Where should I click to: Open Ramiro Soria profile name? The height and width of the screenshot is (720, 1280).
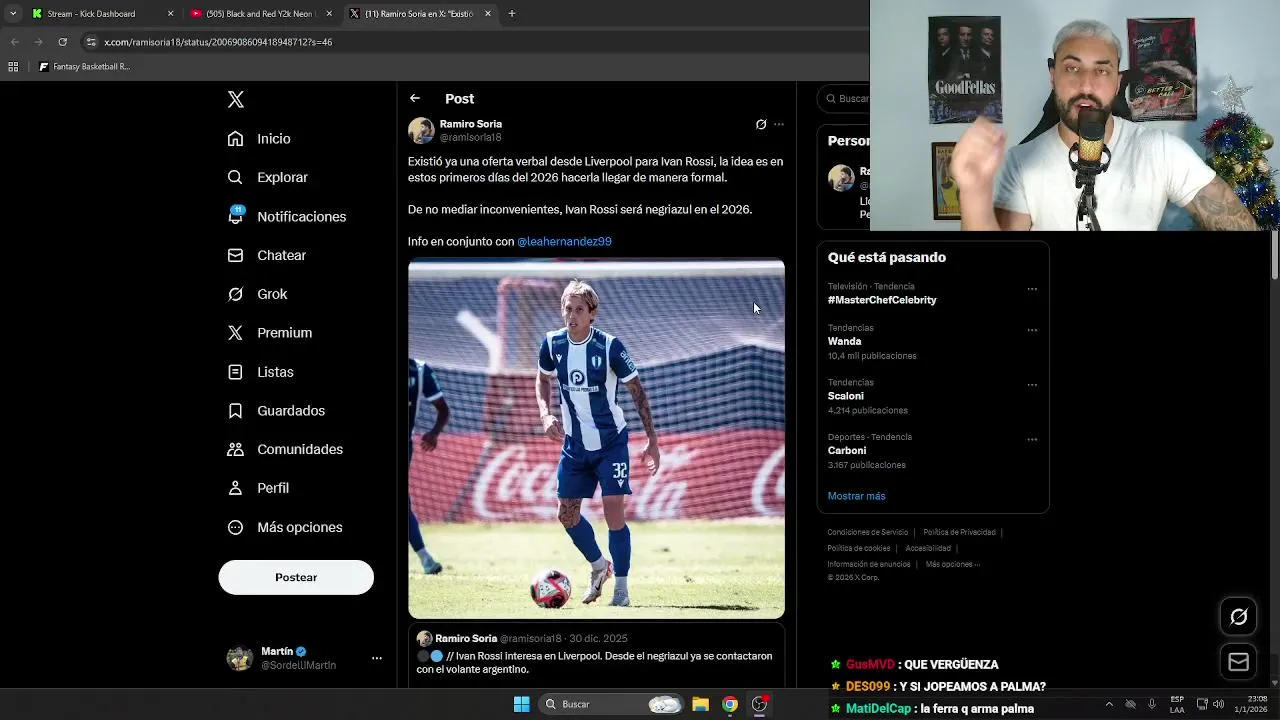[x=471, y=124]
